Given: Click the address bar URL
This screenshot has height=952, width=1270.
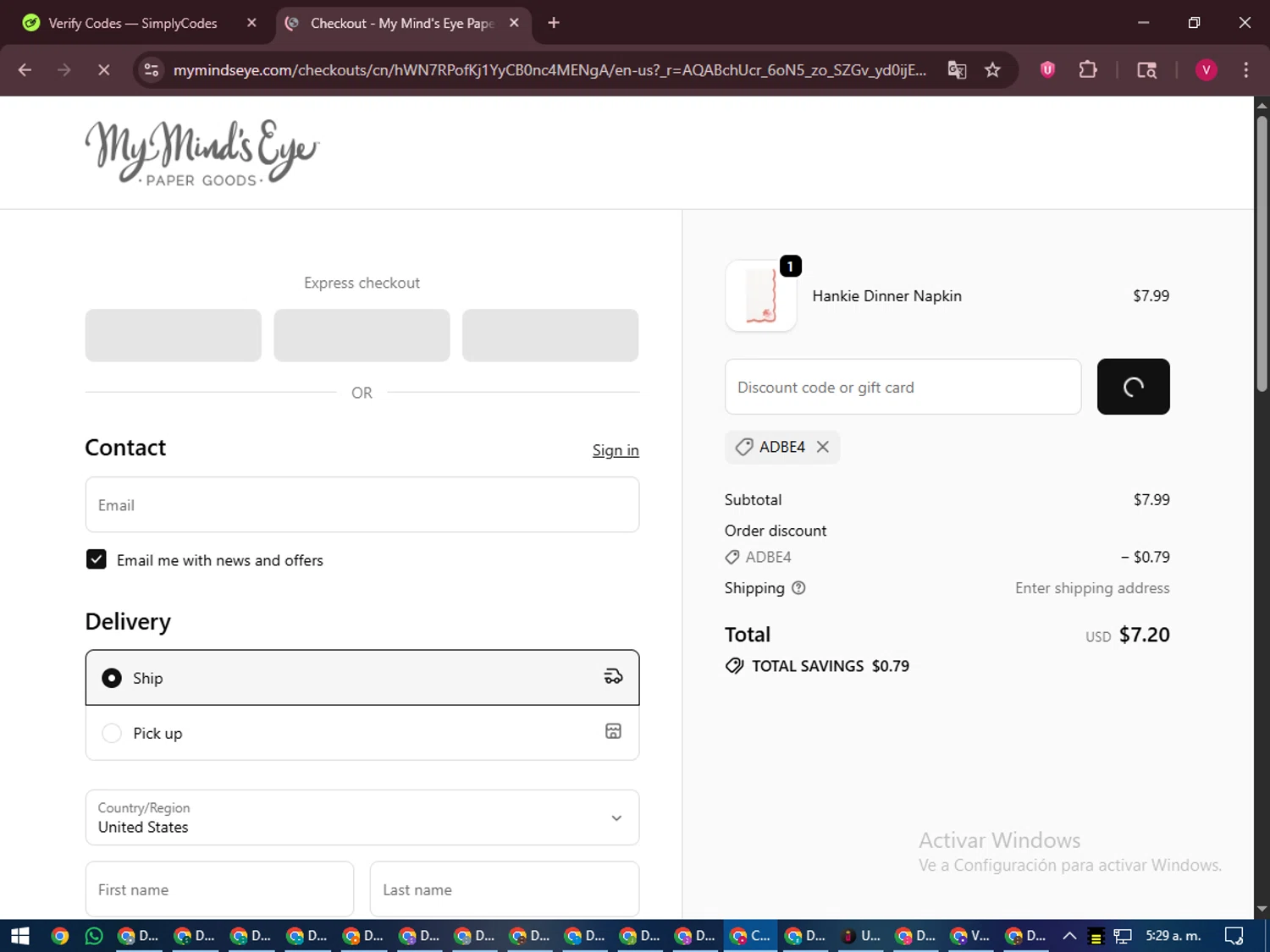Looking at the screenshot, I should click(549, 70).
